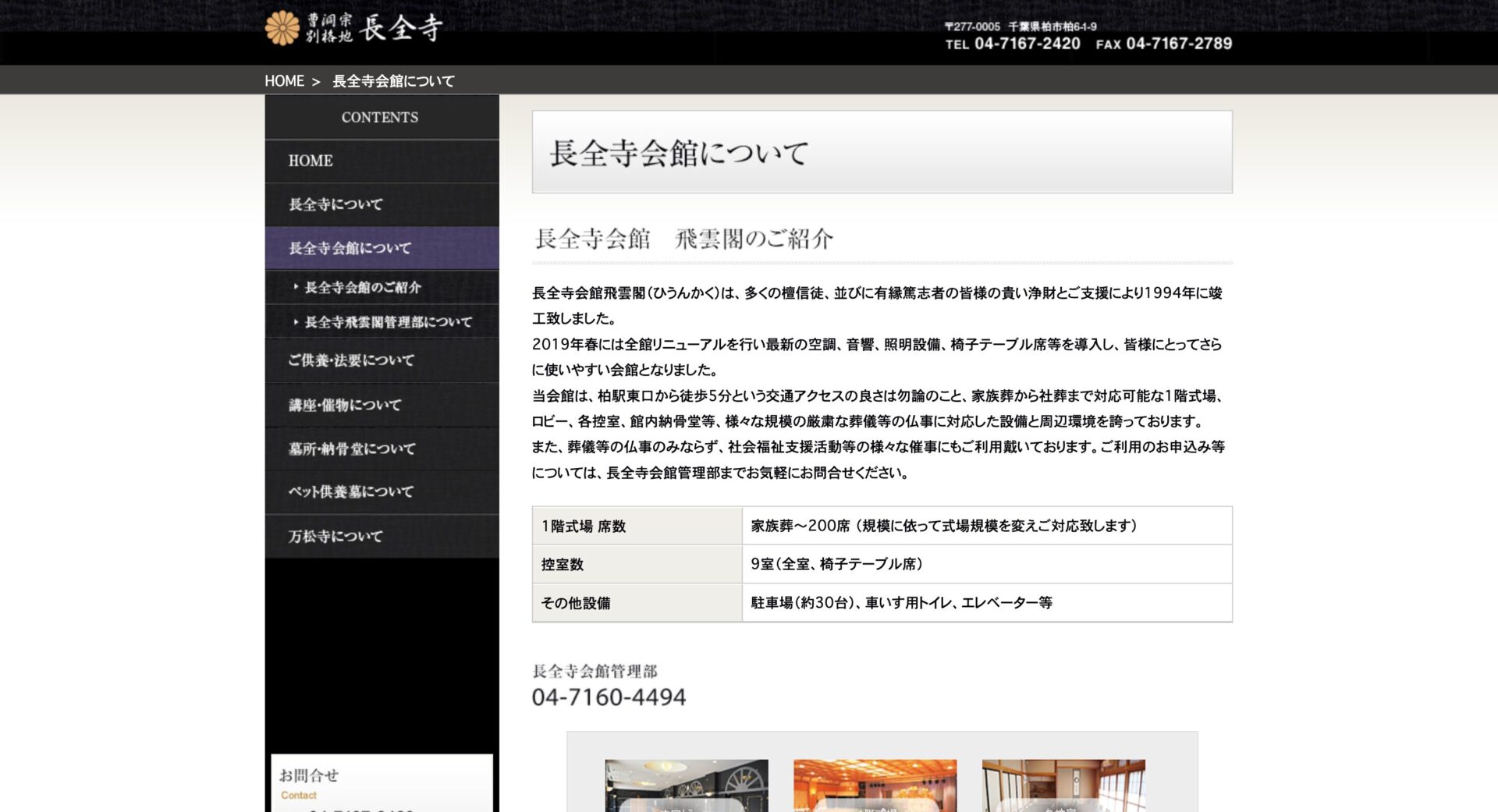The height and width of the screenshot is (812, 1498).
Task: Open submenu 長全寺飛雲閣管理部について
Action: click(382, 321)
